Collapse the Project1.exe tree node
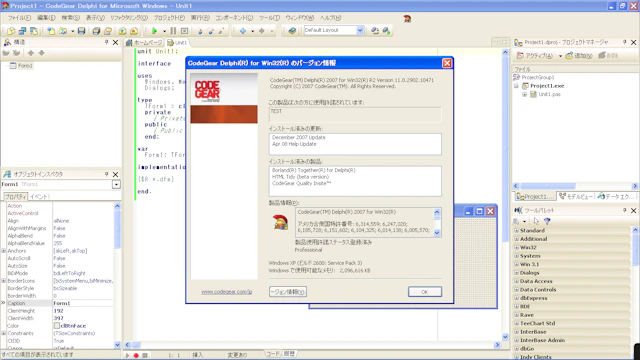The width and height of the screenshot is (640, 360). tap(516, 86)
